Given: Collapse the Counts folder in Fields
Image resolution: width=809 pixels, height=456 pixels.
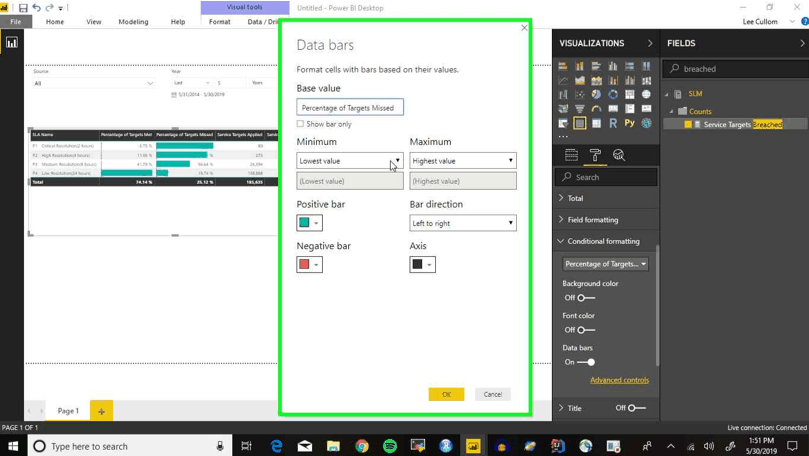Looking at the screenshot, I should [x=671, y=111].
